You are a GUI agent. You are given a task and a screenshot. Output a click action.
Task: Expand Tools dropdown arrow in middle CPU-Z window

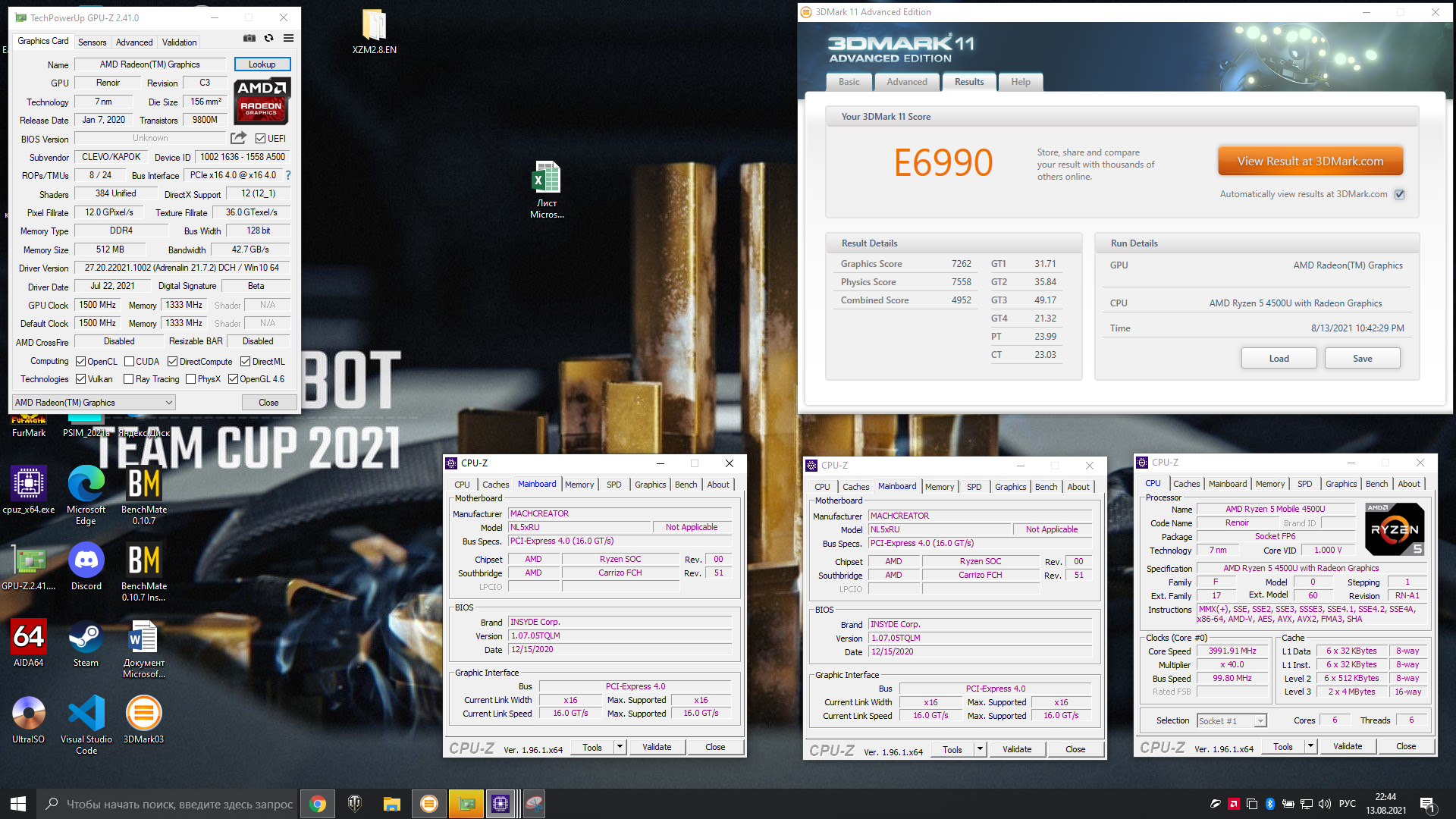(980, 749)
